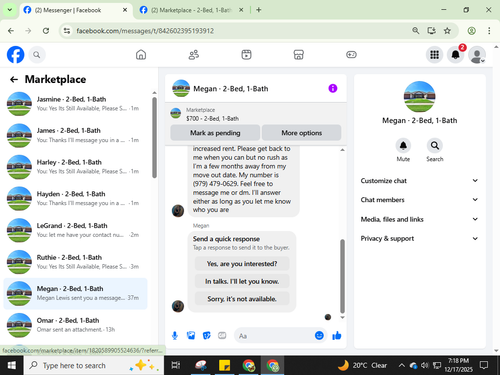The width and height of the screenshot is (500, 375).
Task: Open Chrome profile icon
Action: (471, 31)
